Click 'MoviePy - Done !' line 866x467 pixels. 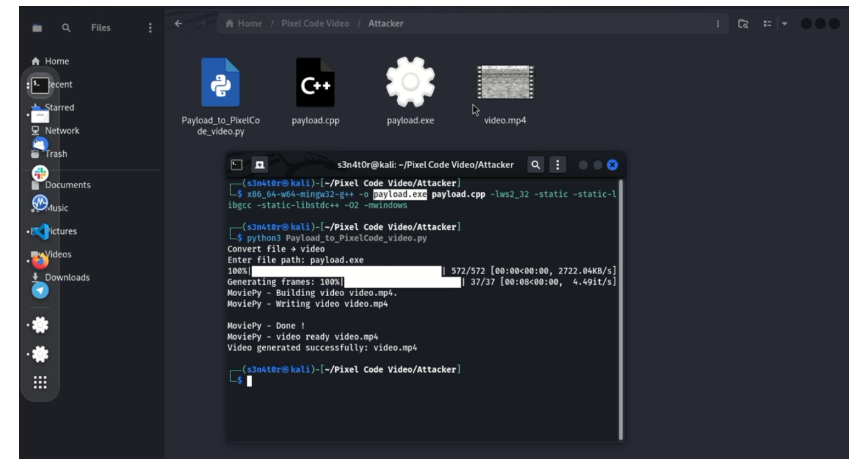click(x=266, y=326)
